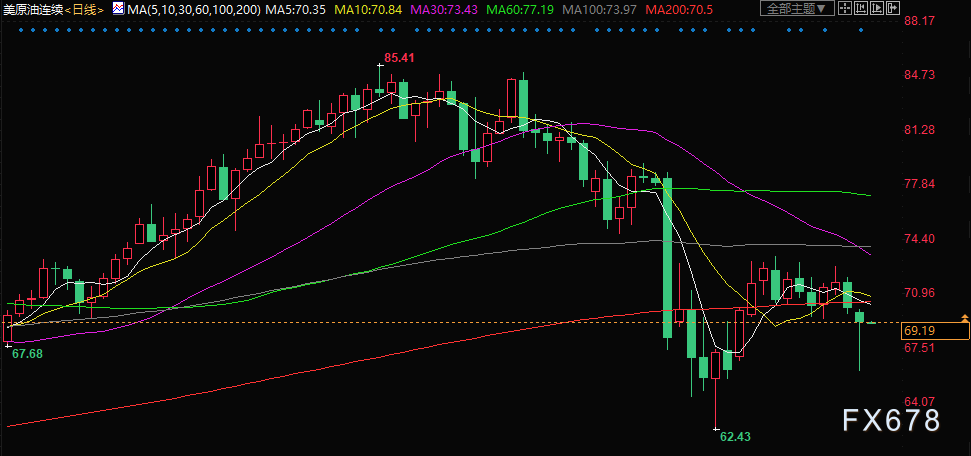Screen dimensions: 971x456
Task: Open MA(5,10,30,60,100,200) indicator parameters
Action: [194, 9]
